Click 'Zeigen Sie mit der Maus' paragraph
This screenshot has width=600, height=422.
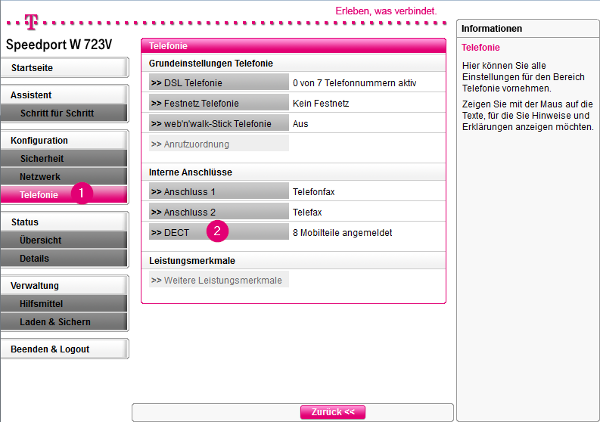(528, 115)
